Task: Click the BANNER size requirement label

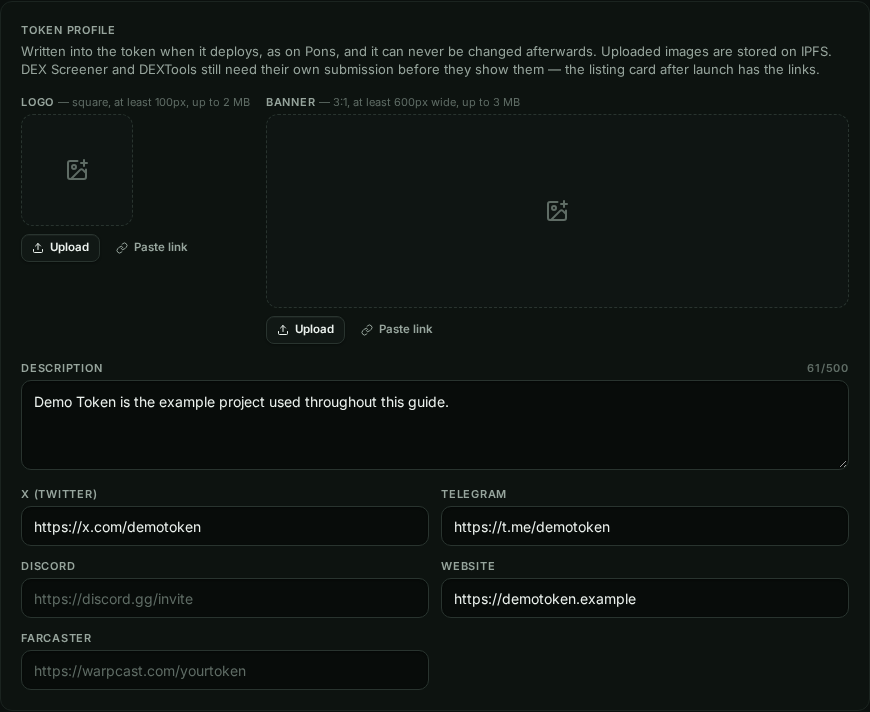Action: [x=393, y=102]
